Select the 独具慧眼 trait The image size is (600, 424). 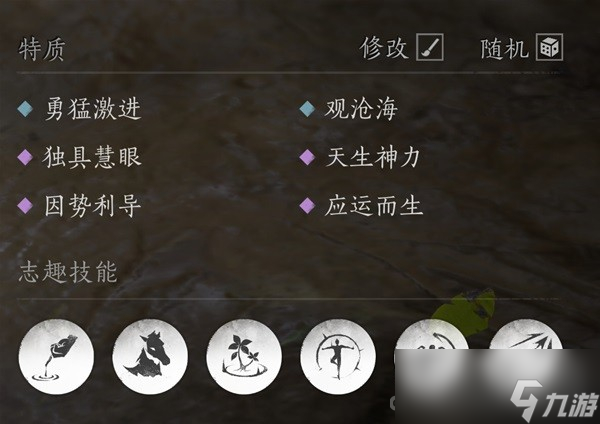tap(92, 157)
